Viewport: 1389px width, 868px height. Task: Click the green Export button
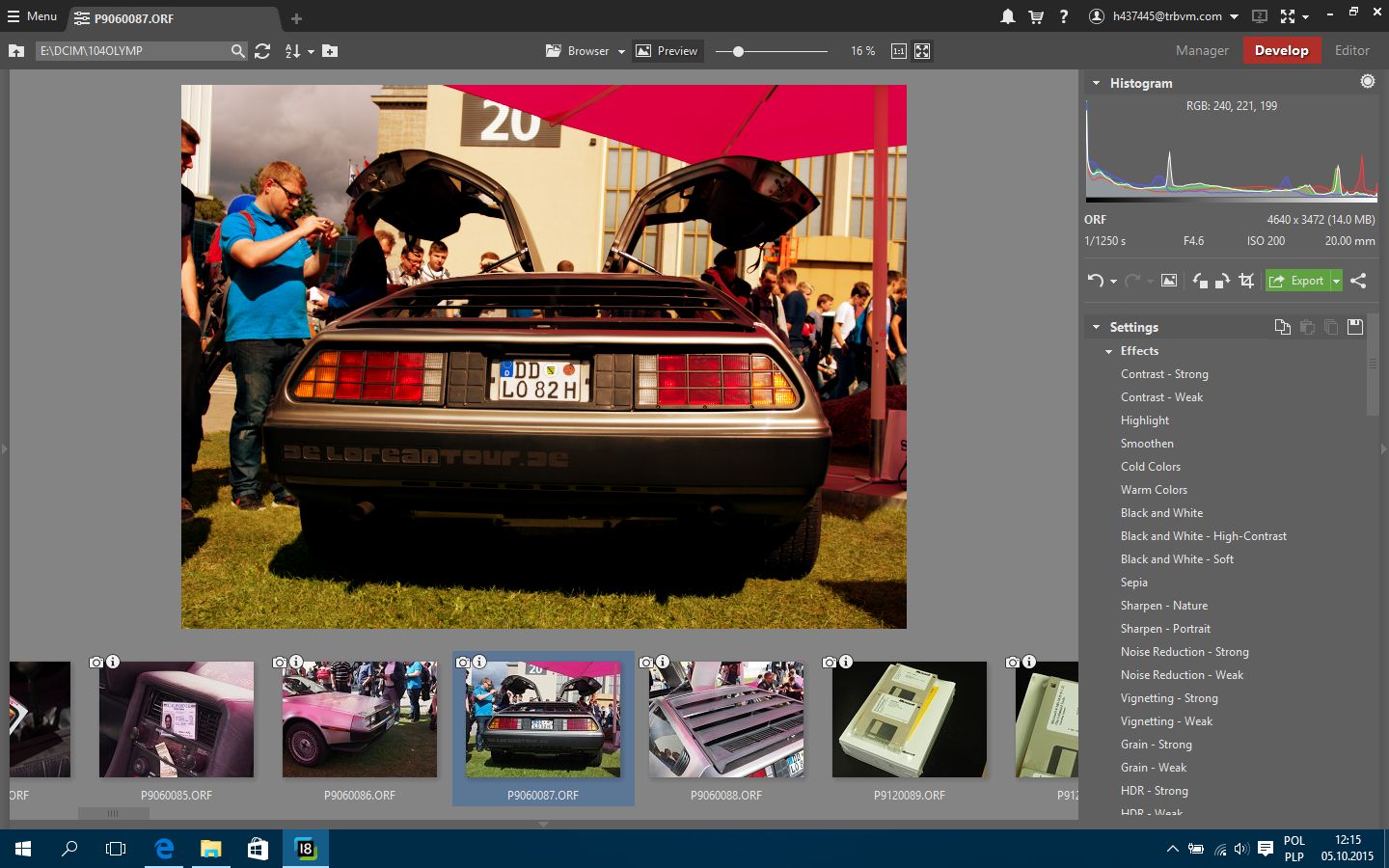(1297, 281)
